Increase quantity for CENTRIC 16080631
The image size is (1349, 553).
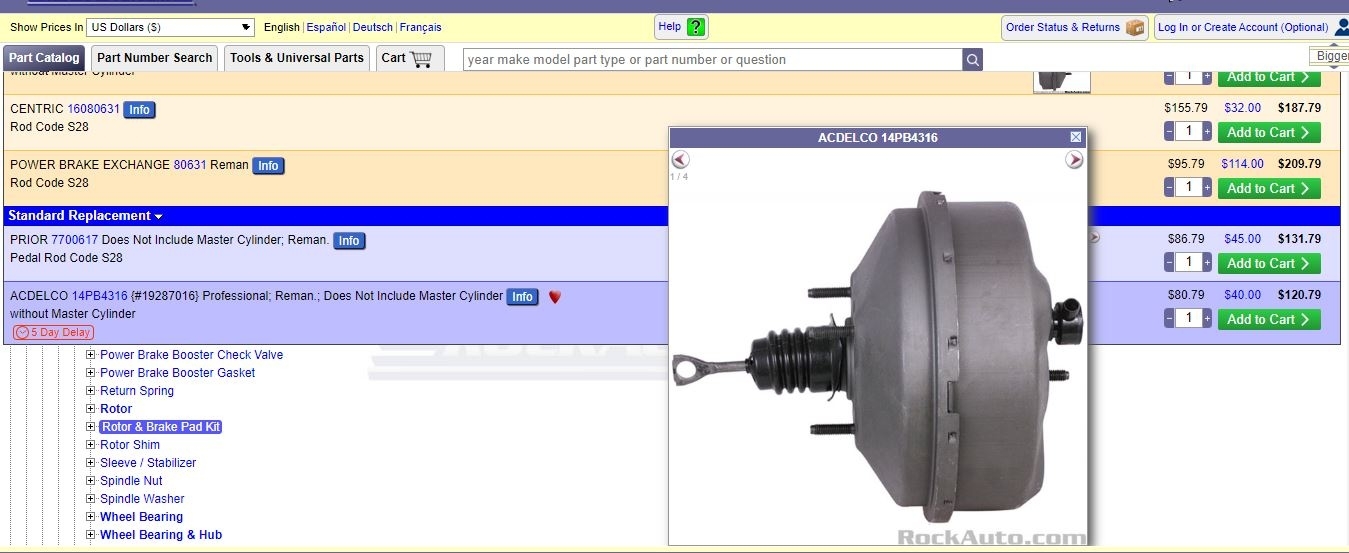tap(1207, 132)
